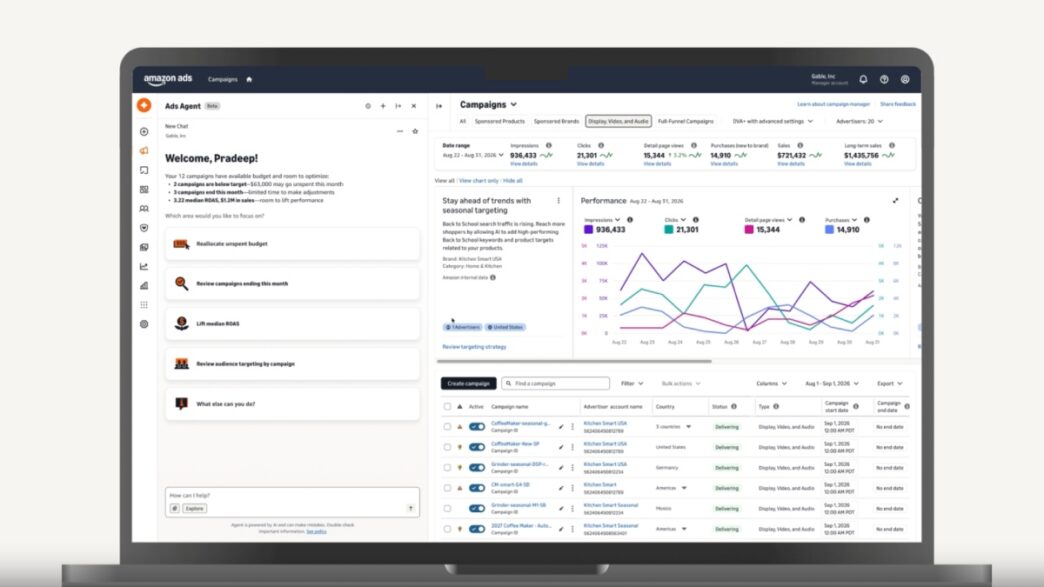Favorite the chat with star icon
Screen dimensions: 1044x587
(415, 131)
